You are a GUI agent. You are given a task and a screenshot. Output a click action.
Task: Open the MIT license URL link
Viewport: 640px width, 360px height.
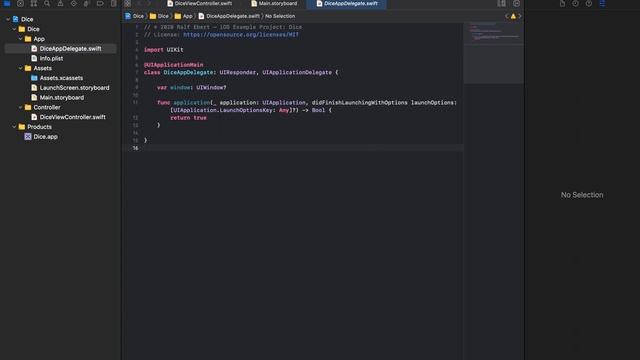pyautogui.click(x=241, y=35)
